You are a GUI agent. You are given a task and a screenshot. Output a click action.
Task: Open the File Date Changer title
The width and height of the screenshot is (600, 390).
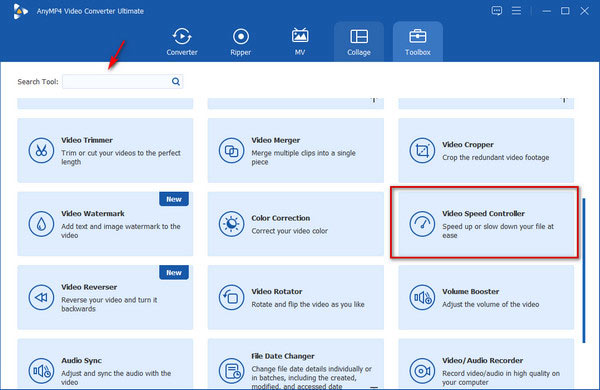283,356
